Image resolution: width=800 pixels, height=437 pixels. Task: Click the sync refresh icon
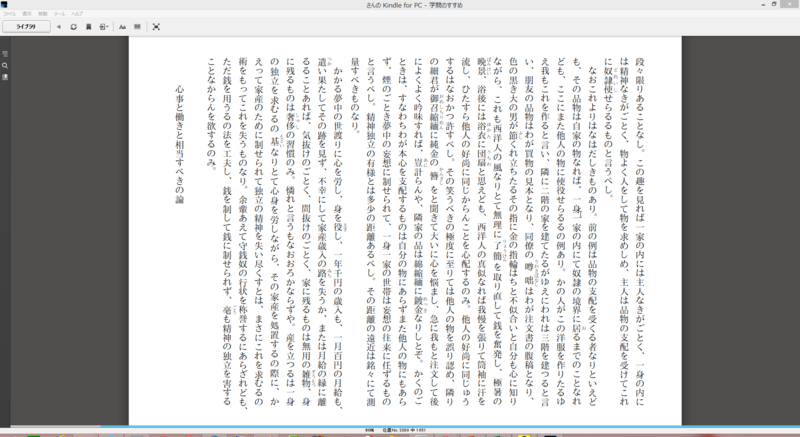pyautogui.click(x=73, y=27)
